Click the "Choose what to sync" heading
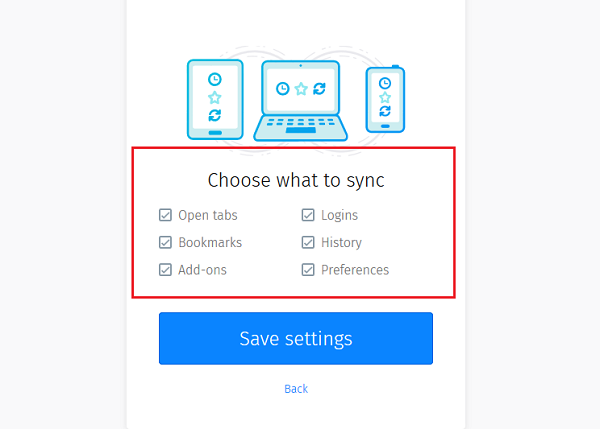Screen dimensions: 600x429 click(296, 181)
